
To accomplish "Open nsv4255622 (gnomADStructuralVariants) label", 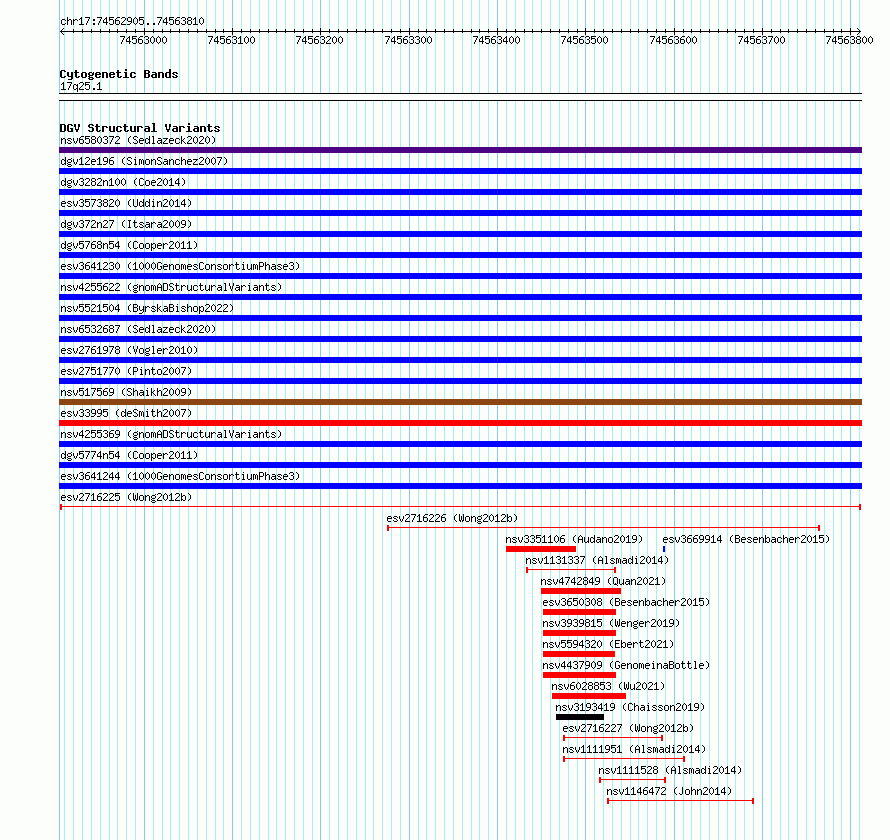I will [171, 287].
